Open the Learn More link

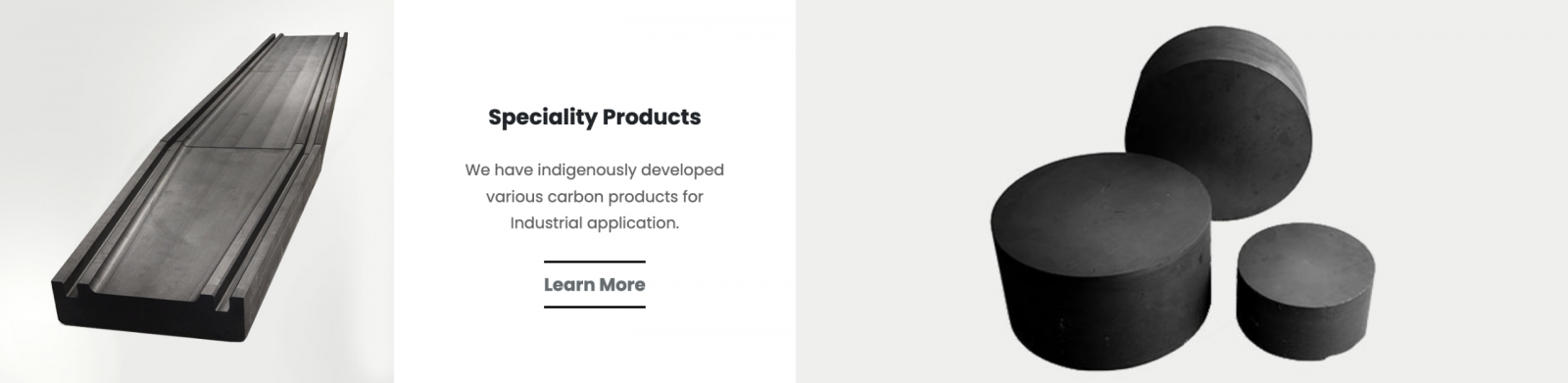point(594,285)
